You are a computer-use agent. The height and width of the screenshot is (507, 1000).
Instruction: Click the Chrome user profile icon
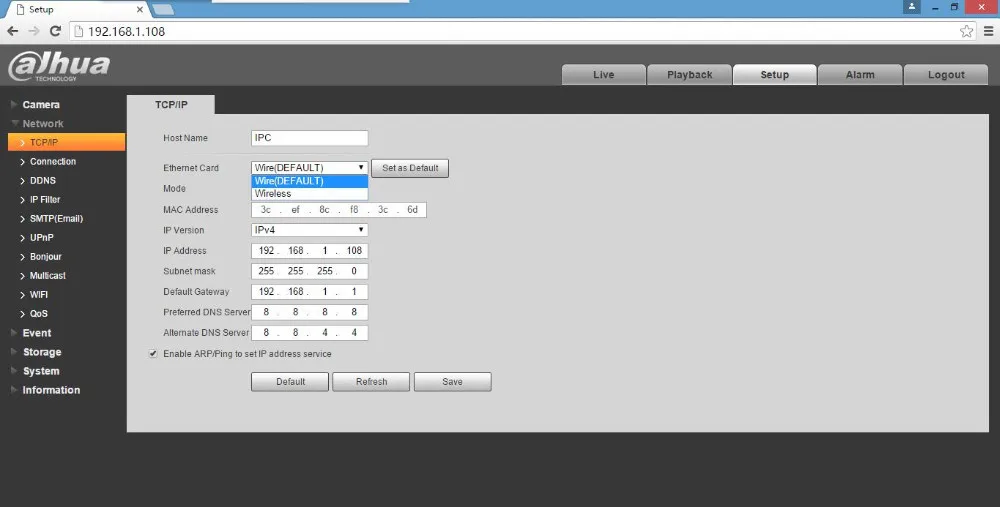(912, 7)
